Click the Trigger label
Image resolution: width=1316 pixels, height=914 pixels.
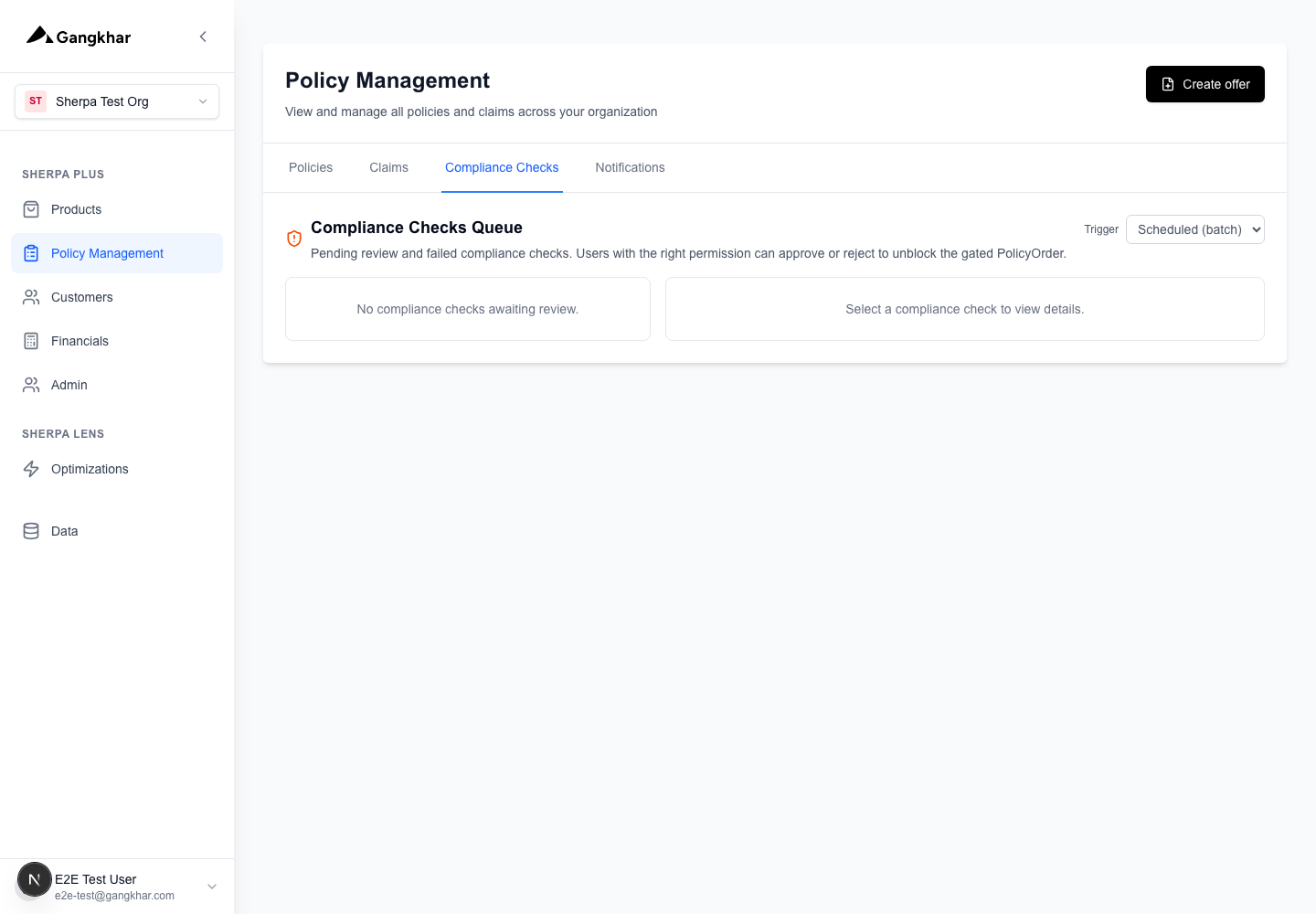pyautogui.click(x=1101, y=229)
